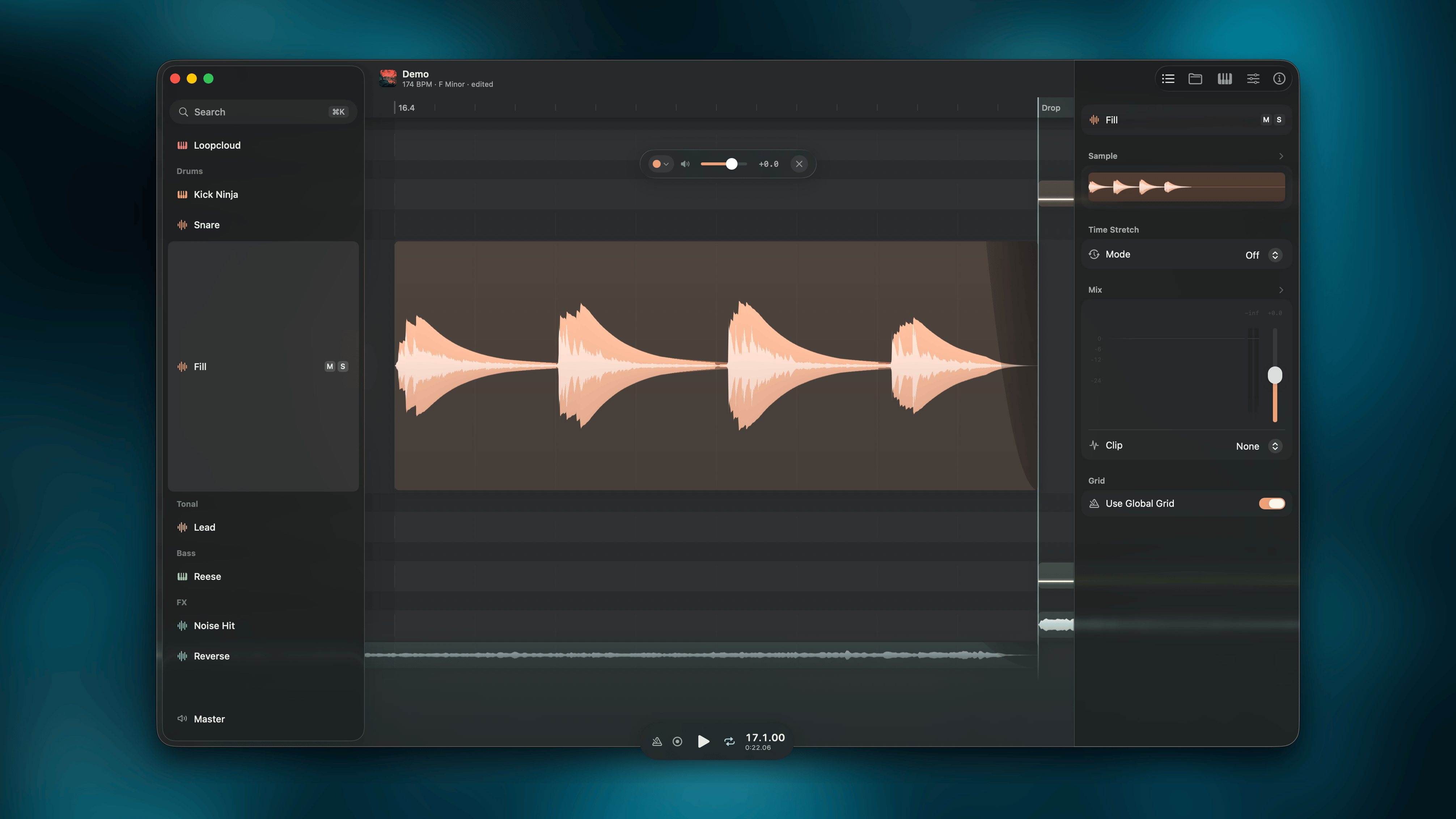Click the search magnifier icon
The height and width of the screenshot is (819, 1456).
tap(183, 112)
